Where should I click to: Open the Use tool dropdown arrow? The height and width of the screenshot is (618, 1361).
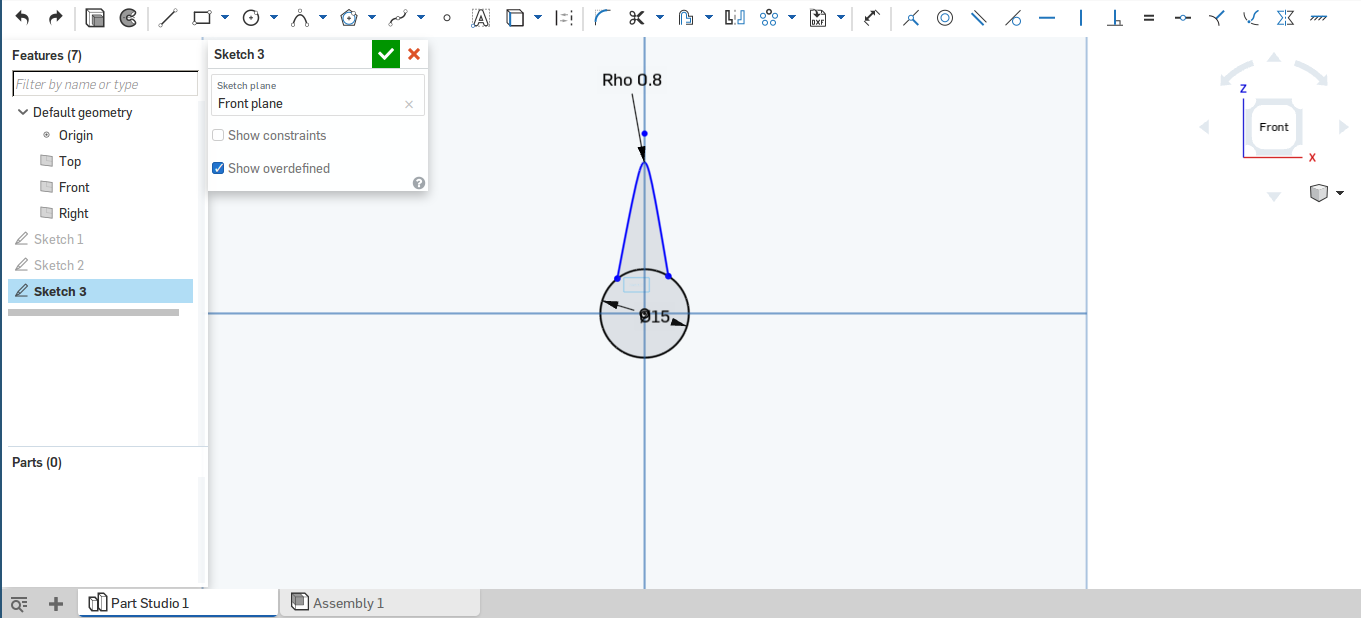[538, 17]
